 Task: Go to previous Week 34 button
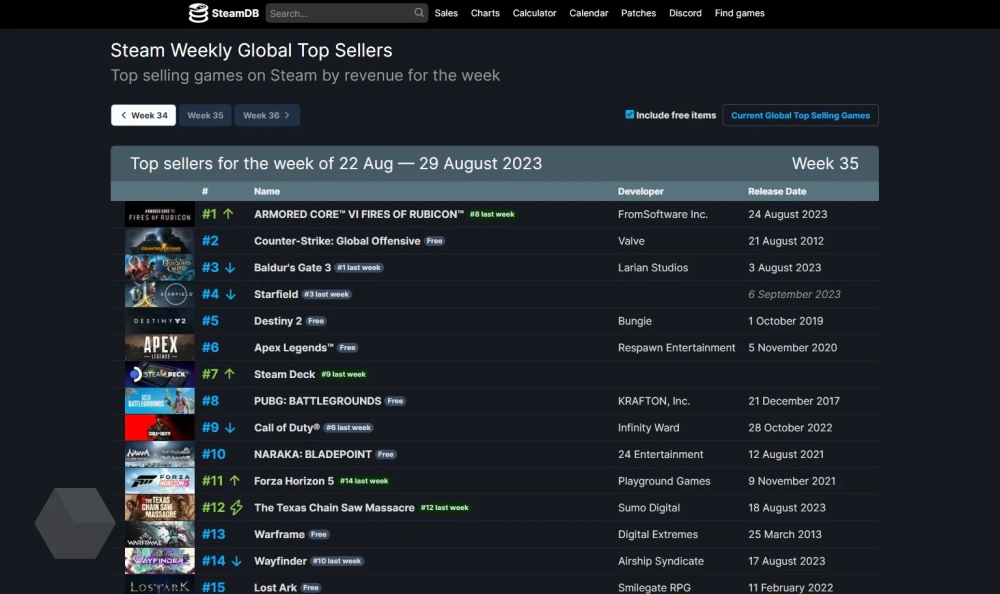143,115
